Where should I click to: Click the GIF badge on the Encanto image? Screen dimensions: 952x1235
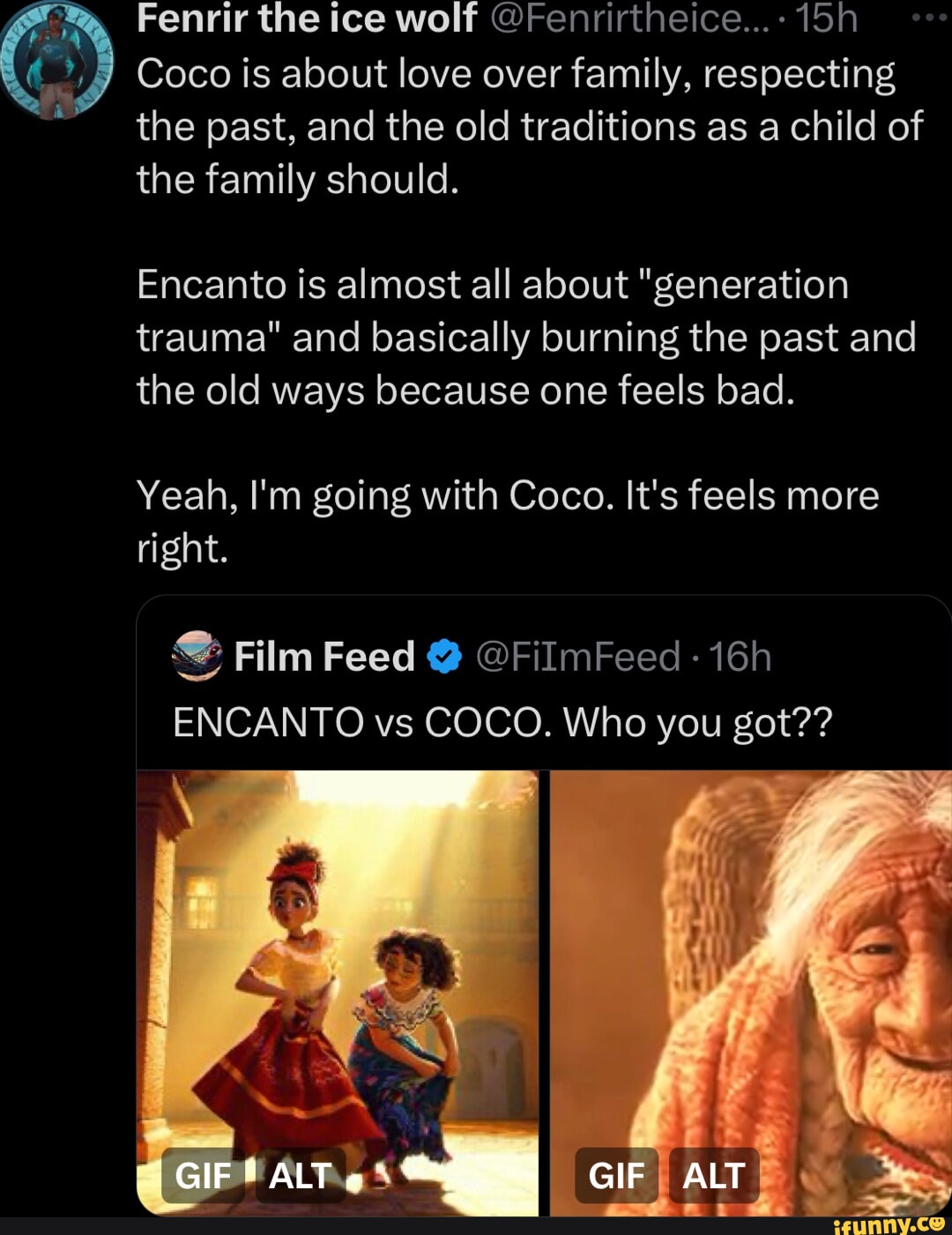click(203, 1175)
